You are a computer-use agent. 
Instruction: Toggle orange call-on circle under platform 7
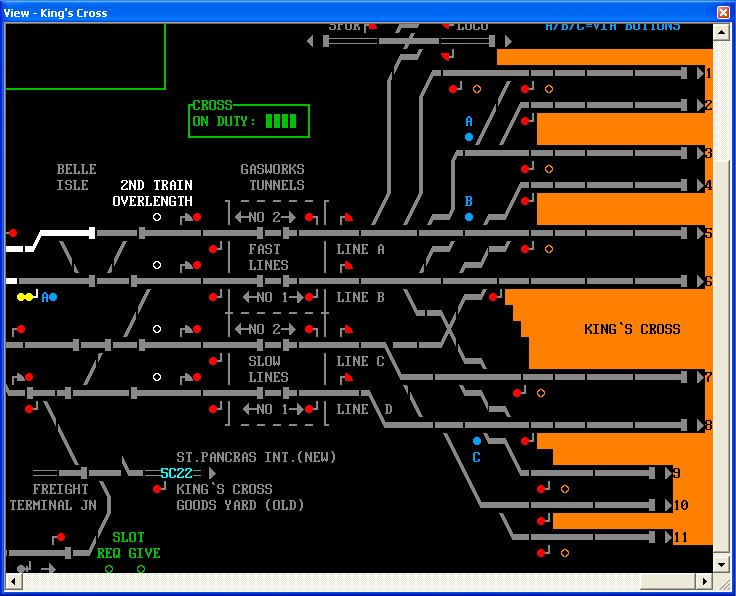[x=541, y=393]
